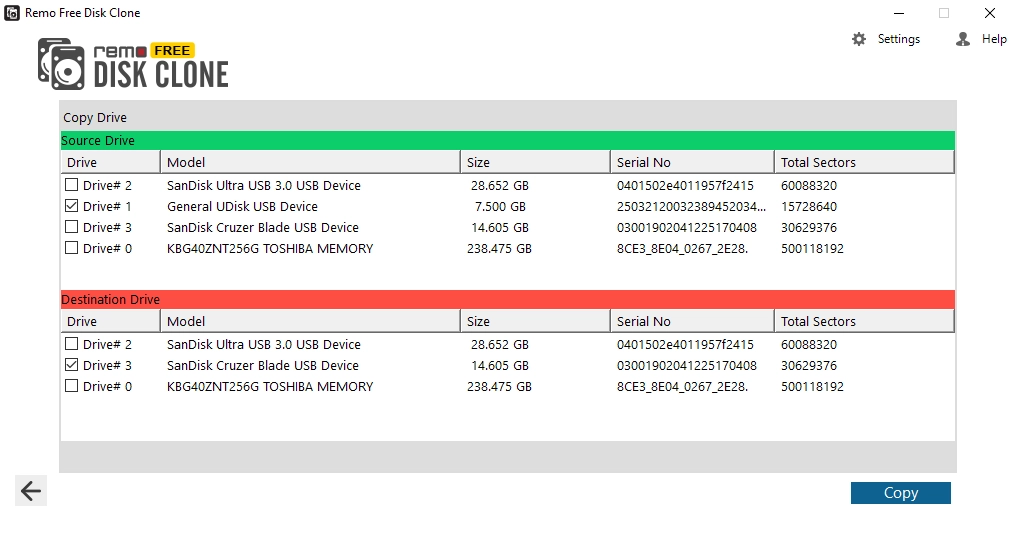
Task: Open Settings via the gear icon
Action: click(859, 39)
